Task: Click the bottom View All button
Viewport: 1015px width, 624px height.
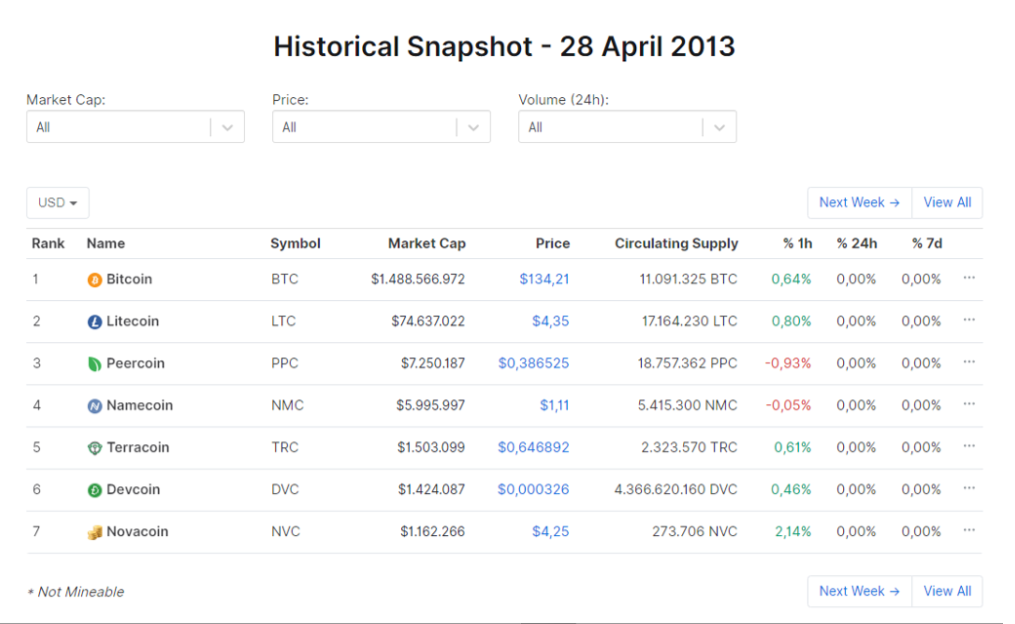Action: click(946, 591)
